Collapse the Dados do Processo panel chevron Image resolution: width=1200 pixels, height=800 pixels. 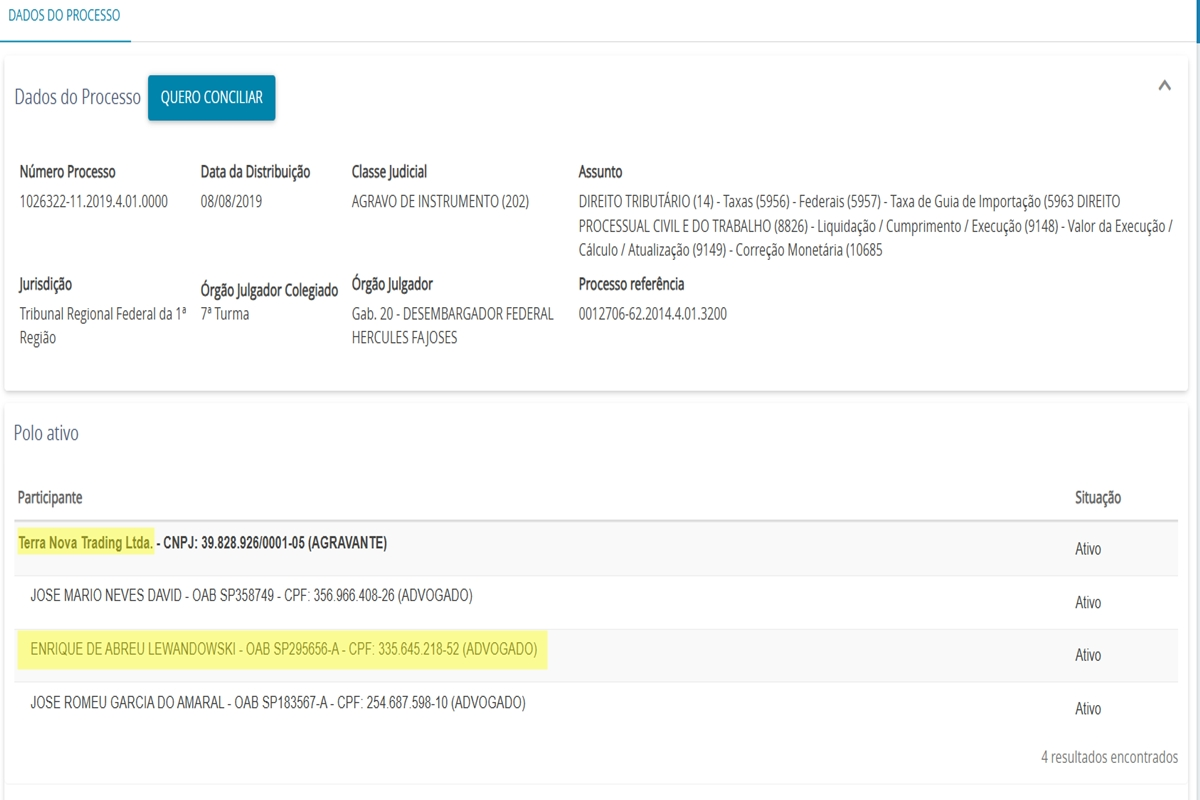pos(1164,86)
